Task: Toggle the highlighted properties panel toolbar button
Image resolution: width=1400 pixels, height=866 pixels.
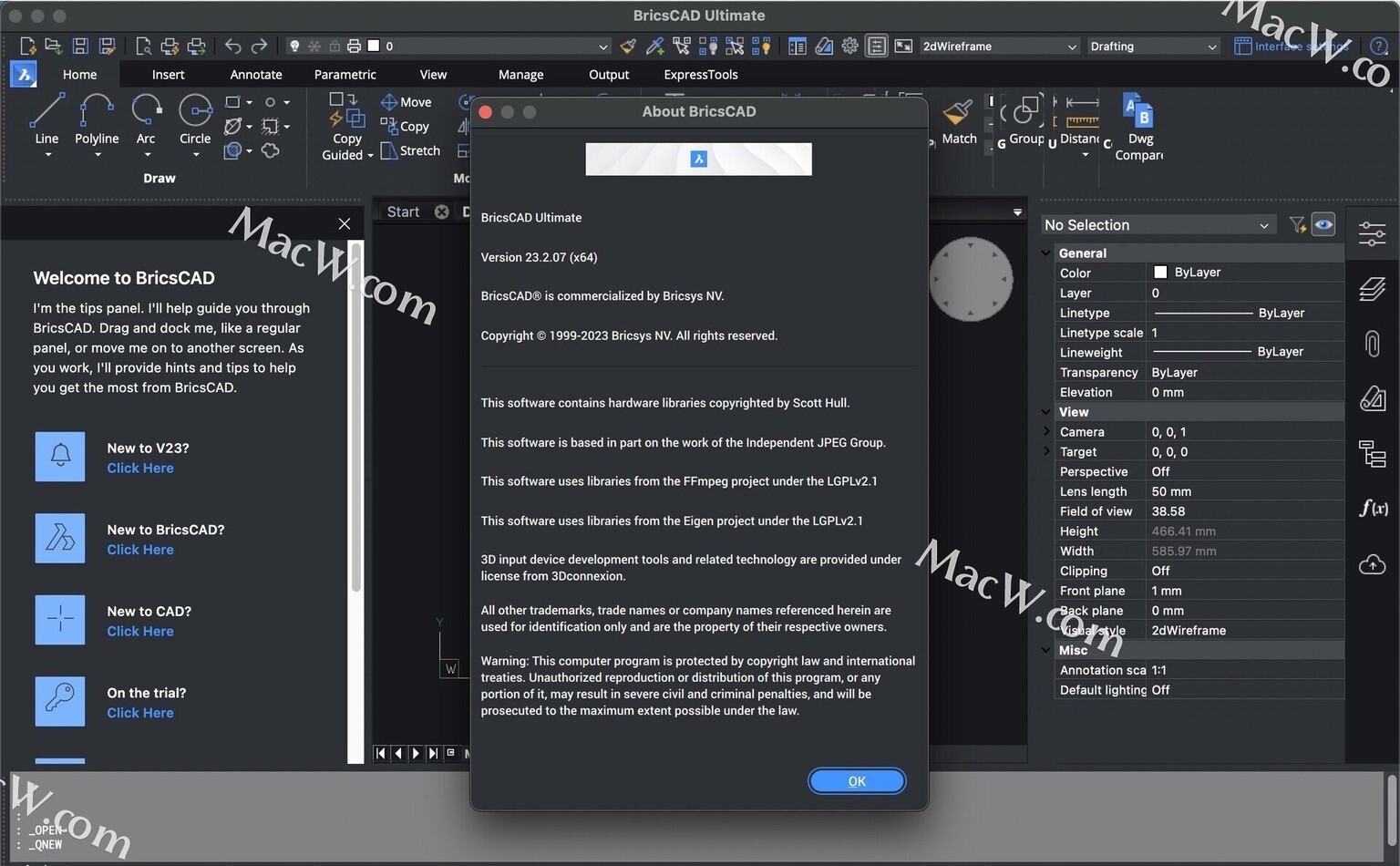Action: pyautogui.click(x=876, y=46)
